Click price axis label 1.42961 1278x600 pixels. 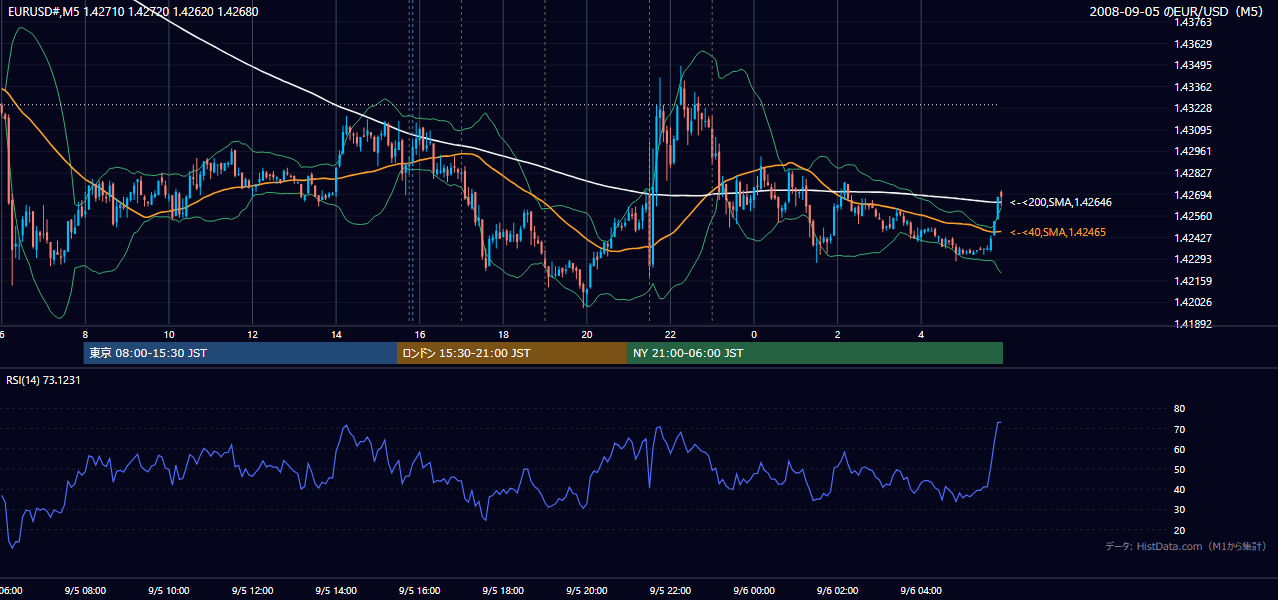pyautogui.click(x=1195, y=151)
